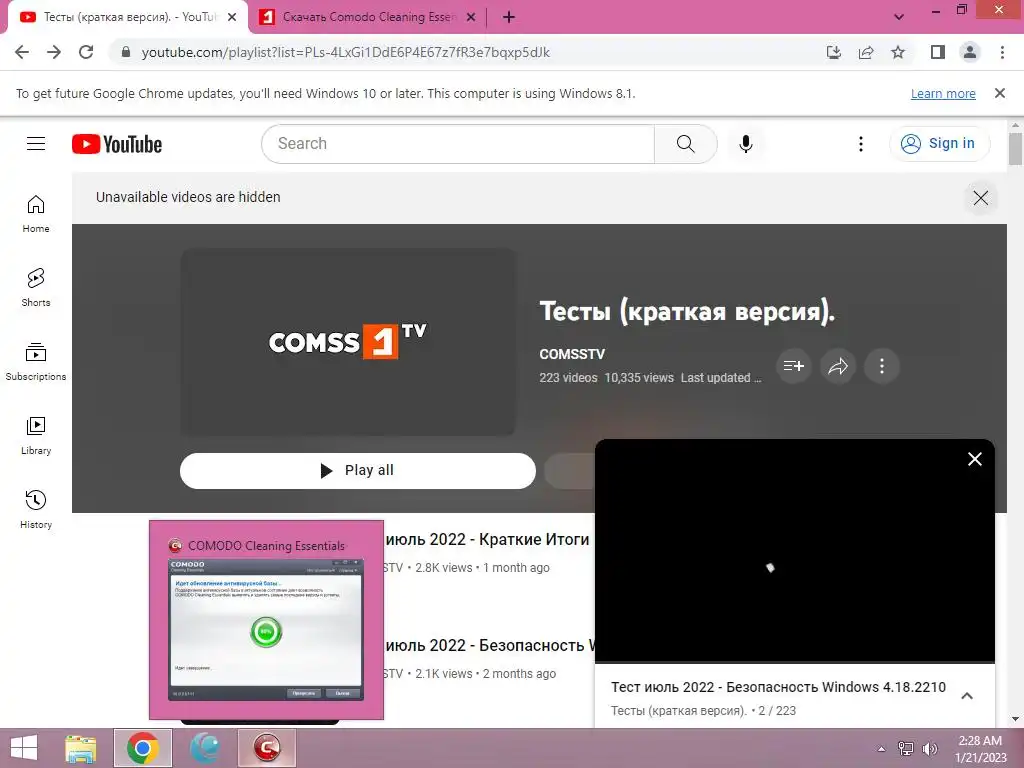Click the Play all button
1024x768 pixels.
pyautogui.click(x=358, y=470)
